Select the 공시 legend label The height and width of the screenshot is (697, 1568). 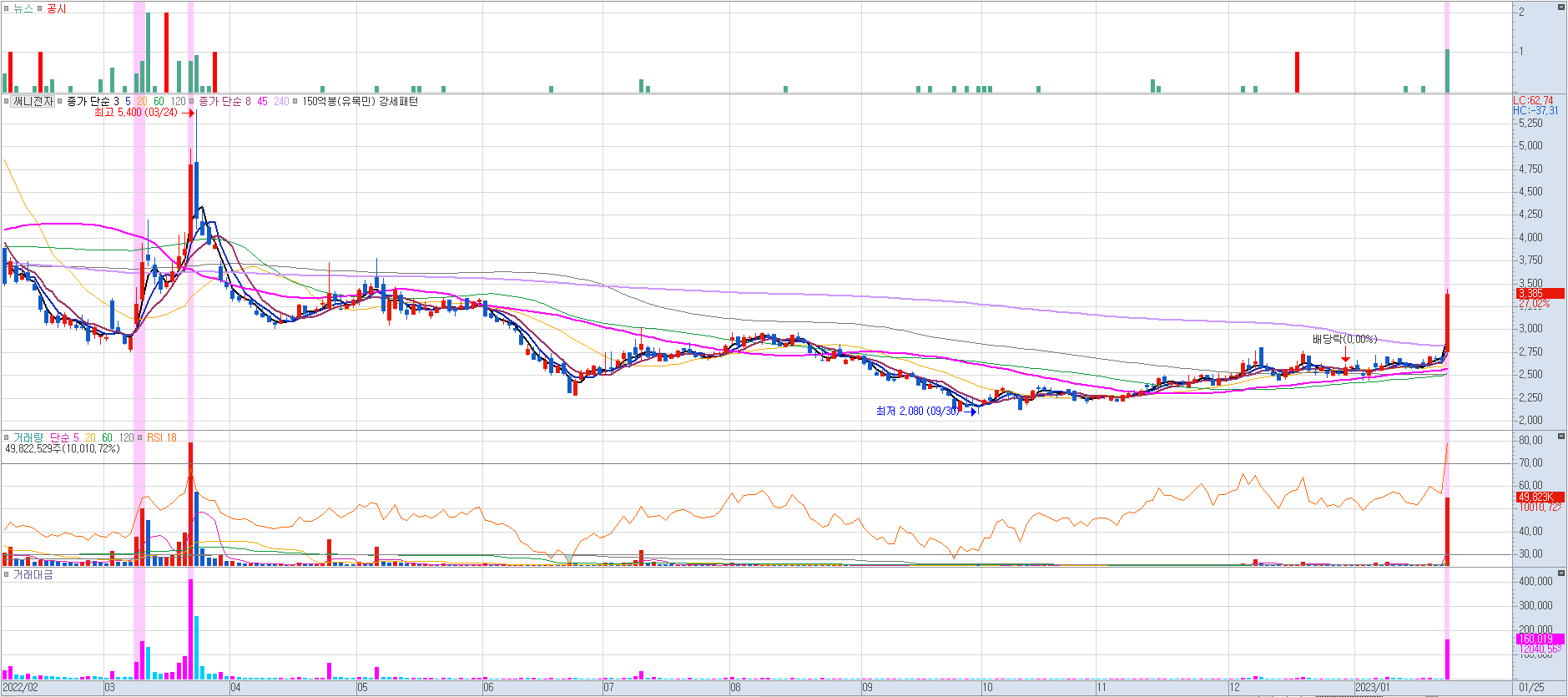coord(56,8)
